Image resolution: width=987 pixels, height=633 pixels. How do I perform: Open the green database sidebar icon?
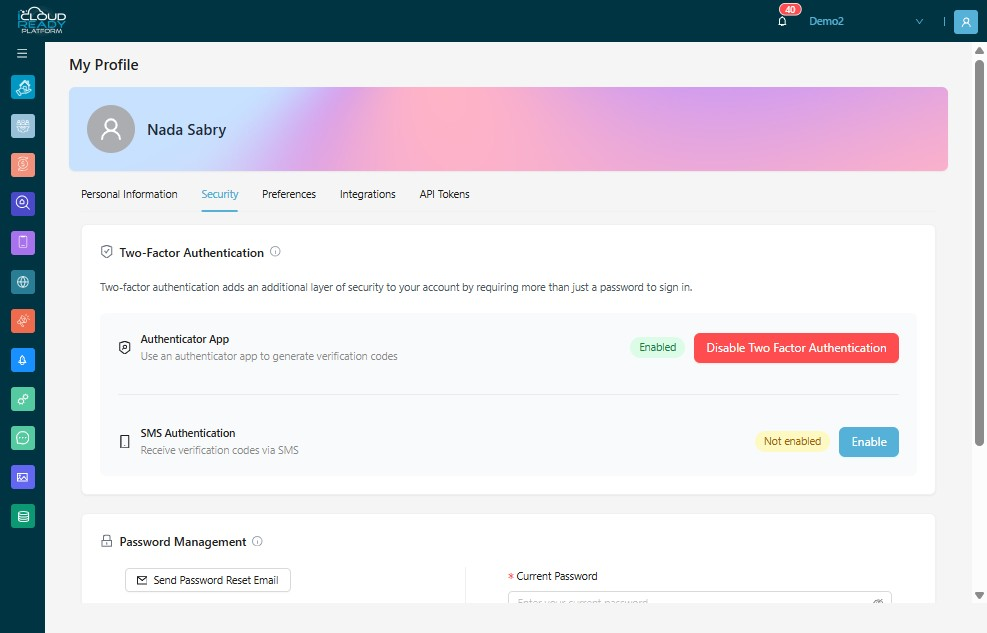tap(23, 517)
